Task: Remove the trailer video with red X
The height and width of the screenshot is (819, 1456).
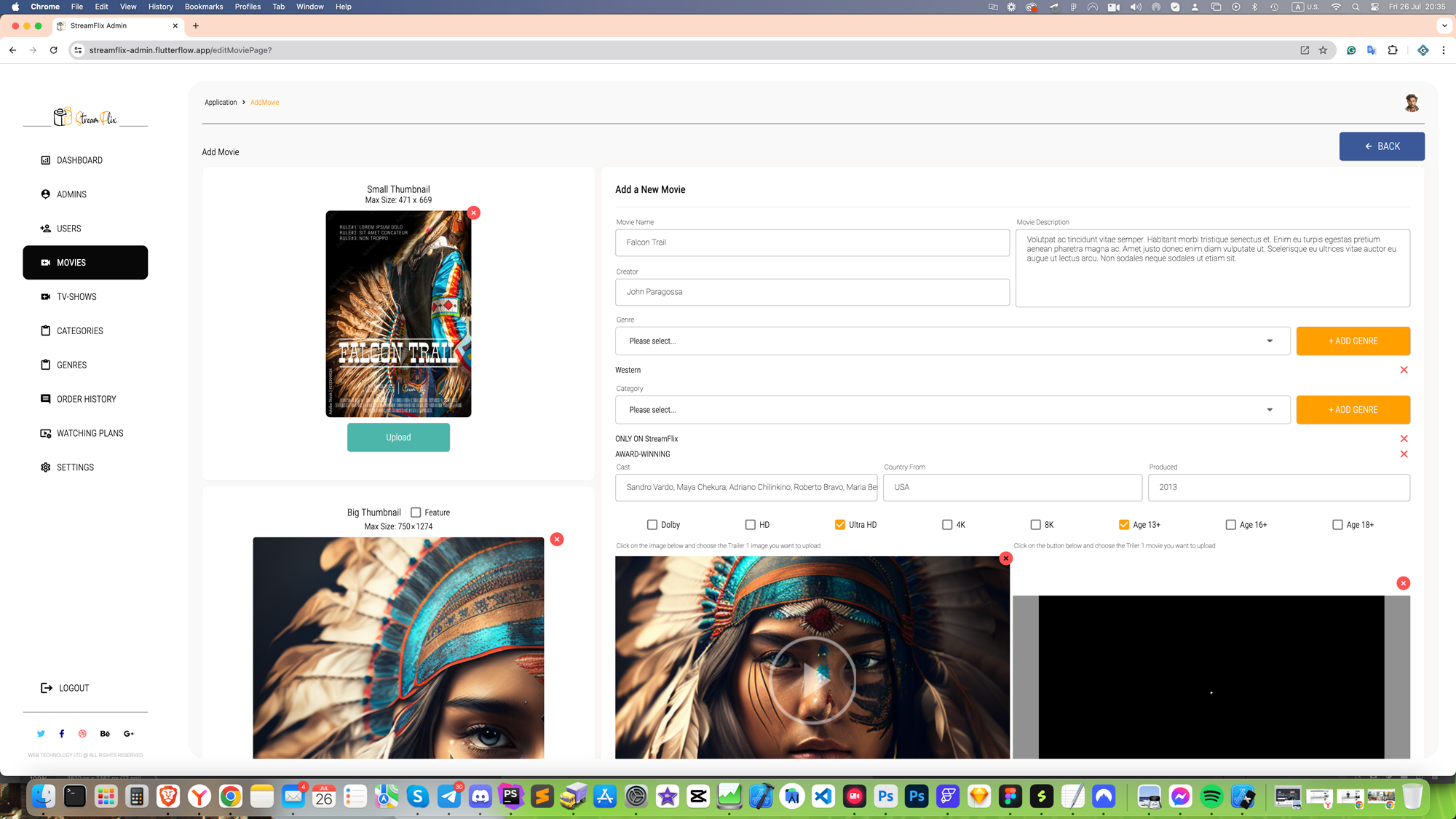Action: pyautogui.click(x=1403, y=583)
